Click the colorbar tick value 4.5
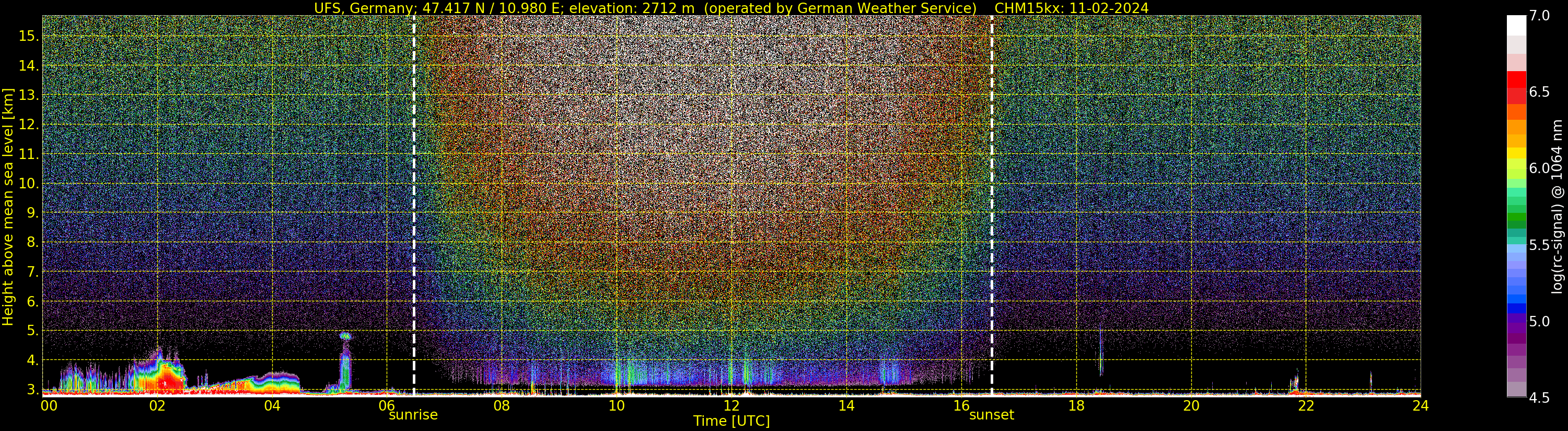The width and height of the screenshot is (1568, 431). 1539,398
